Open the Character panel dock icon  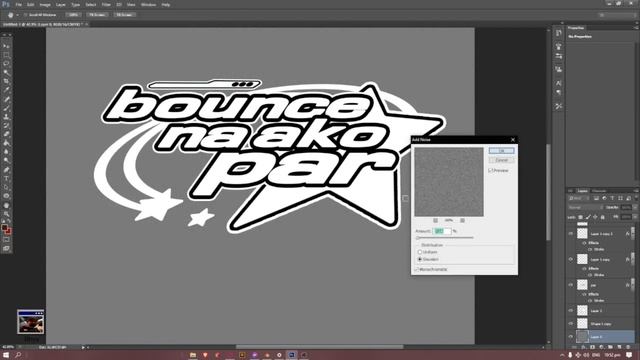pyautogui.click(x=559, y=83)
